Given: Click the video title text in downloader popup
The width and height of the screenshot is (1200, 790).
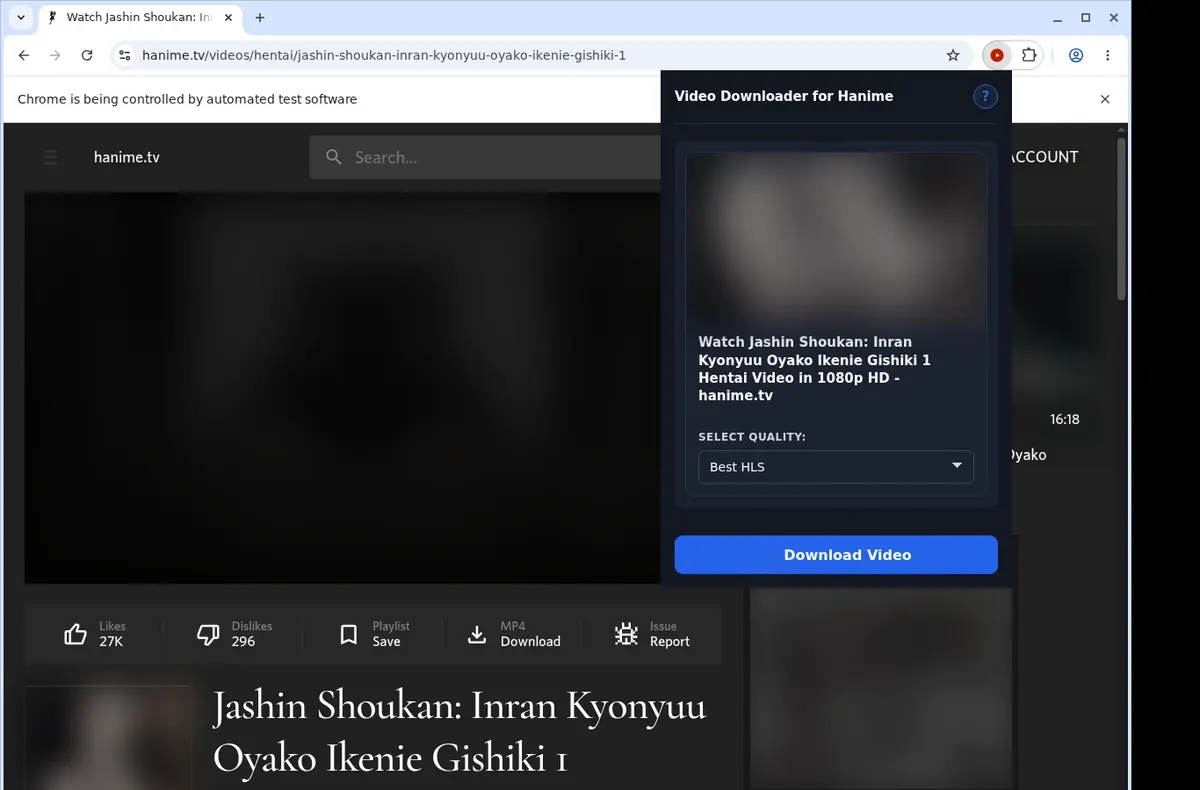Looking at the screenshot, I should pos(815,369).
